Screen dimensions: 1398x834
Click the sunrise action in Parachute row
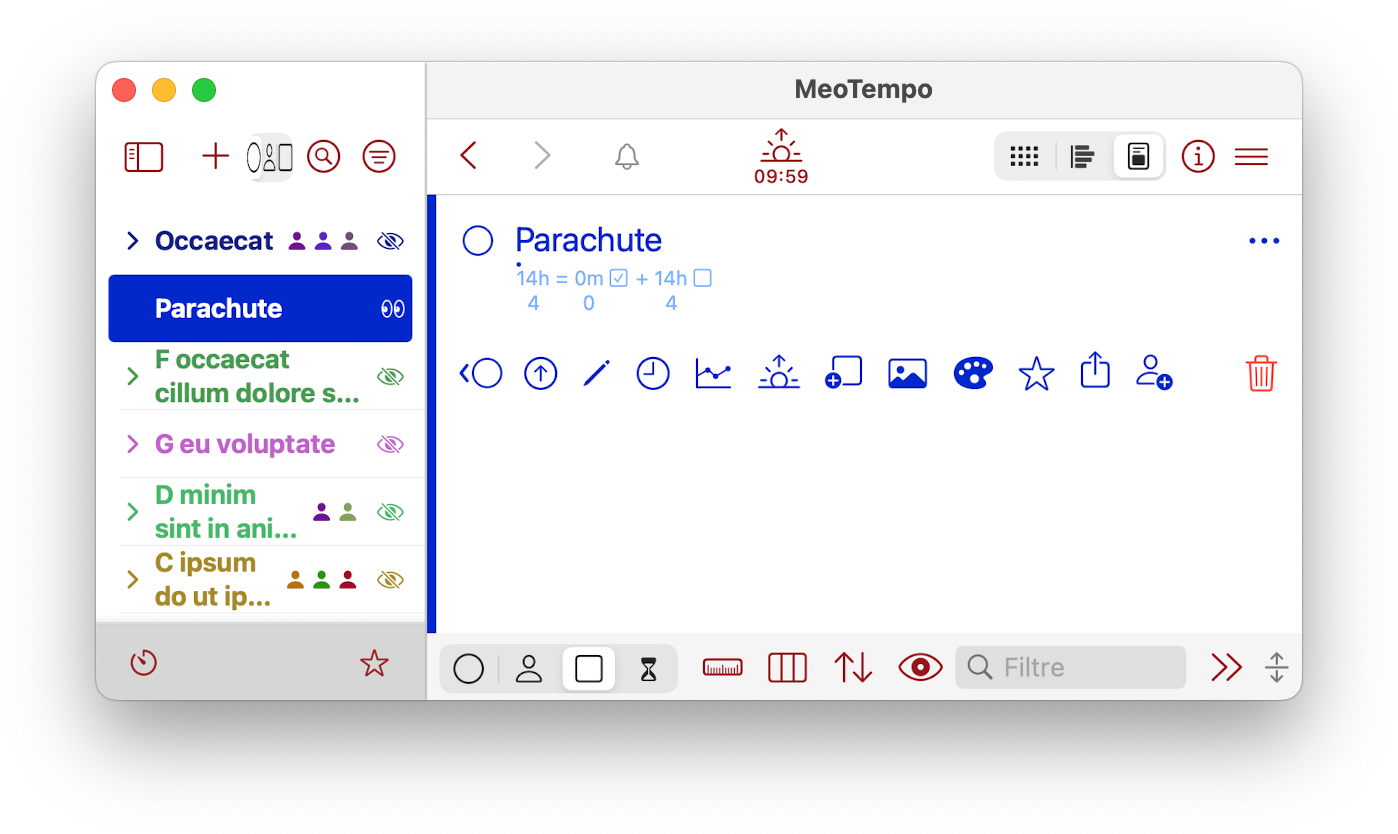[779, 372]
